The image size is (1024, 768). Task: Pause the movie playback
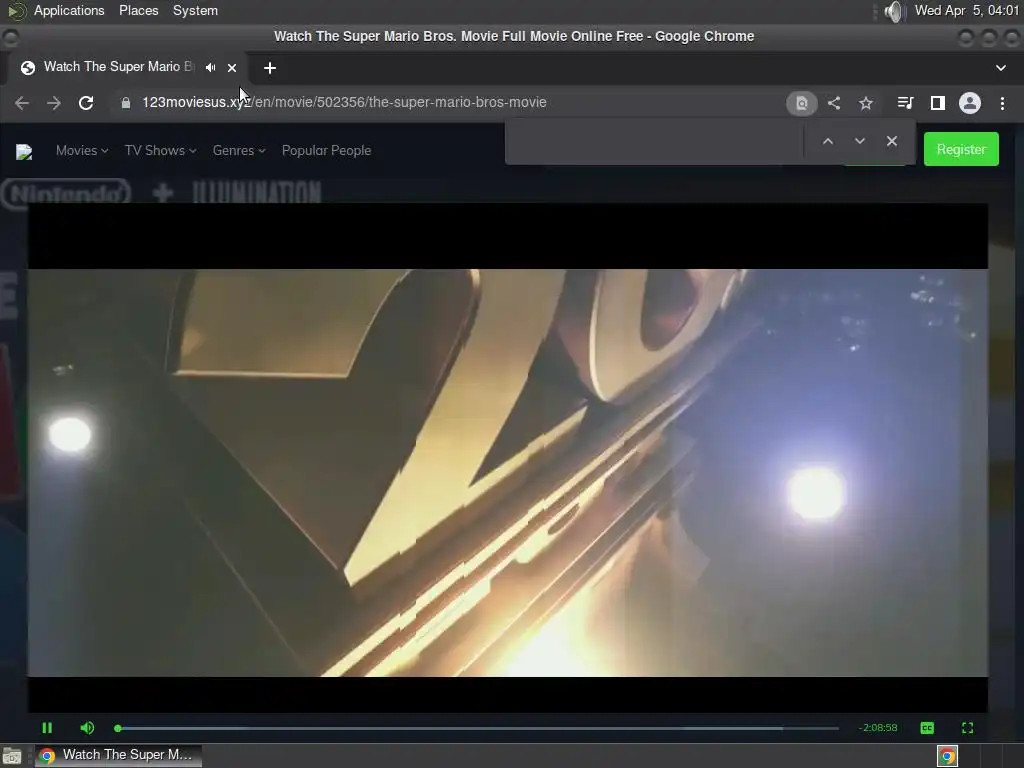pyautogui.click(x=47, y=728)
